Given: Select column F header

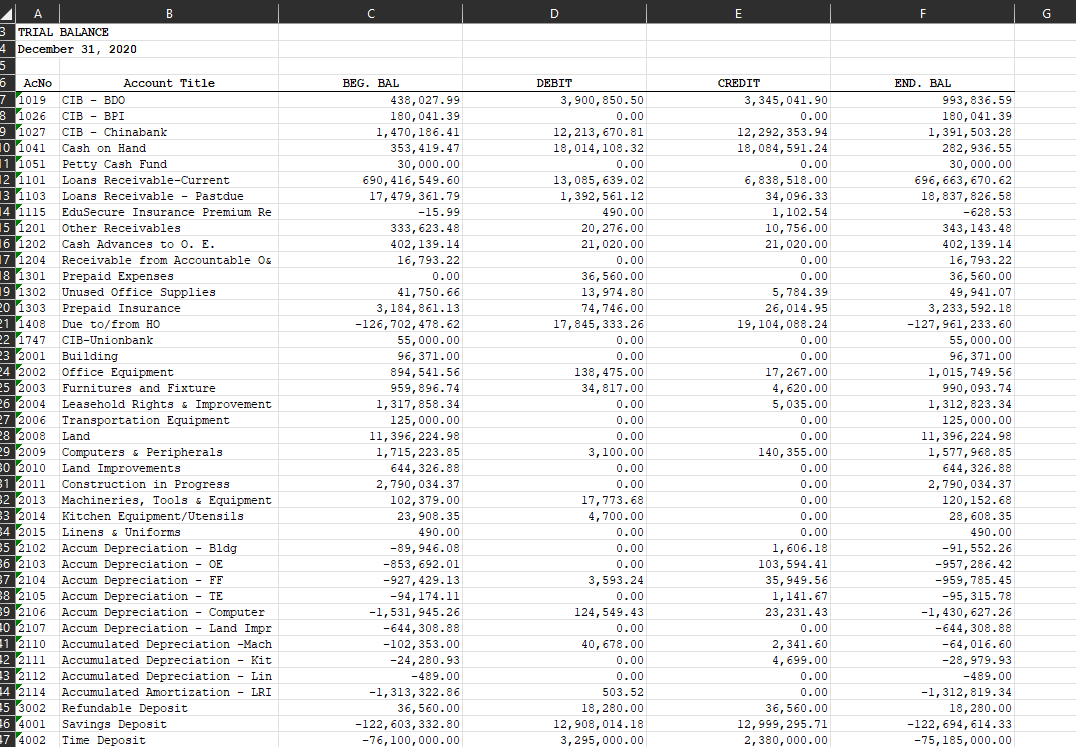Looking at the screenshot, I should click(922, 13).
